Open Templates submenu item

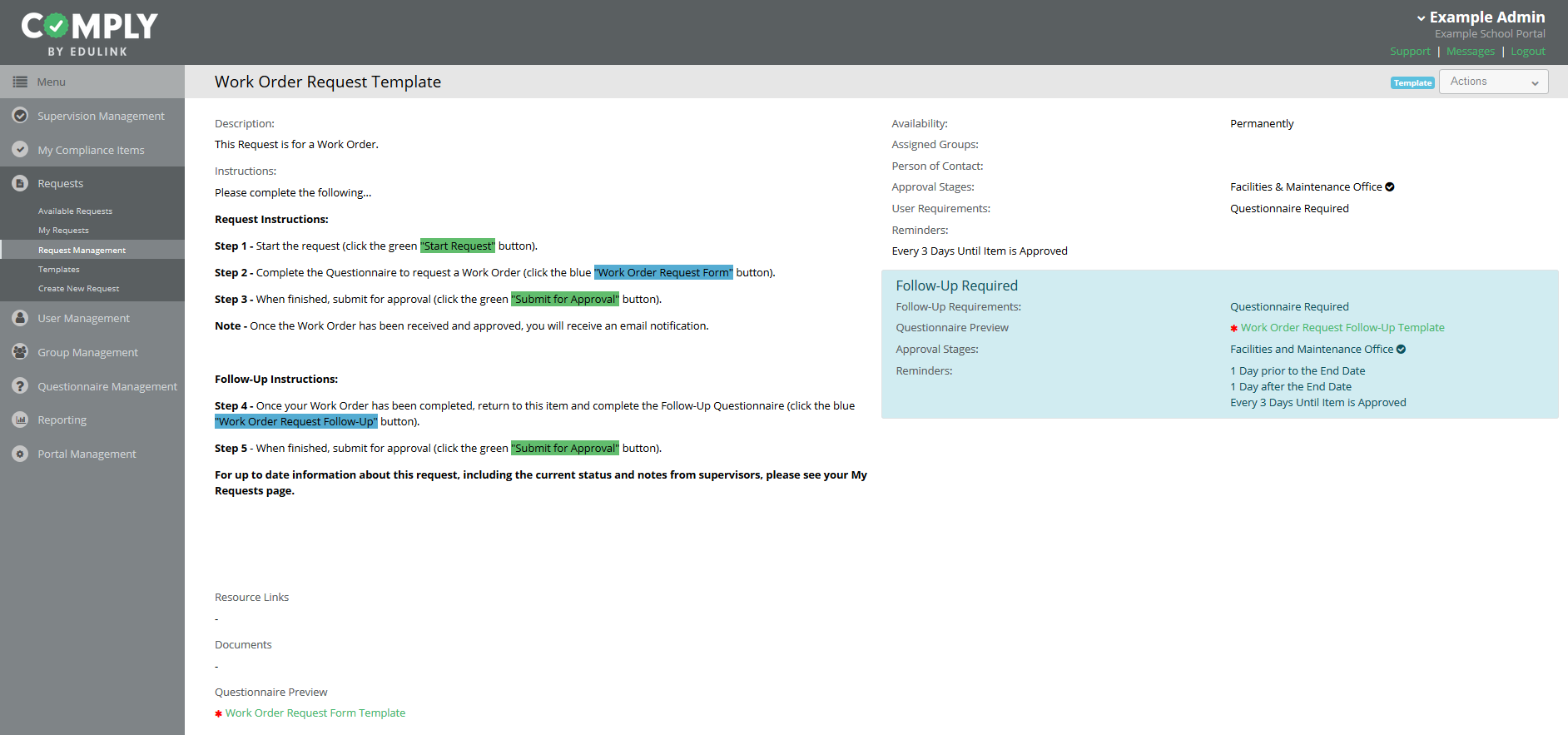pyautogui.click(x=59, y=270)
